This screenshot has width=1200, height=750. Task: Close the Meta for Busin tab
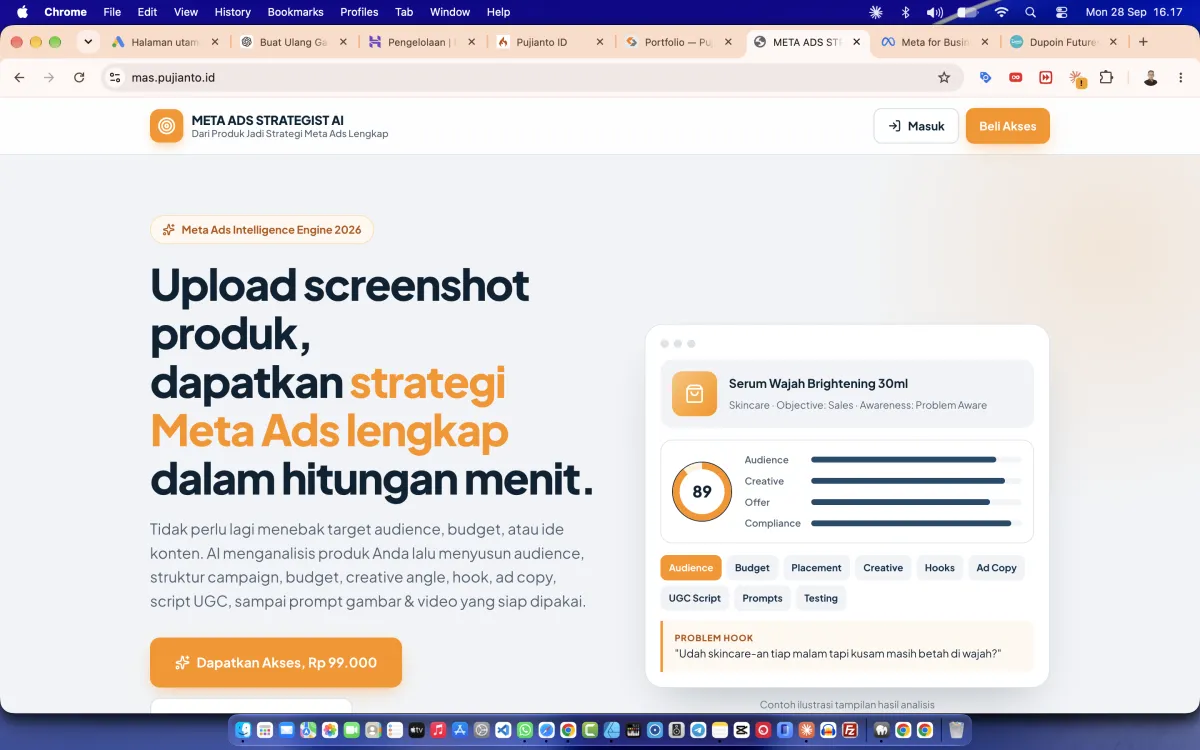[984, 42]
